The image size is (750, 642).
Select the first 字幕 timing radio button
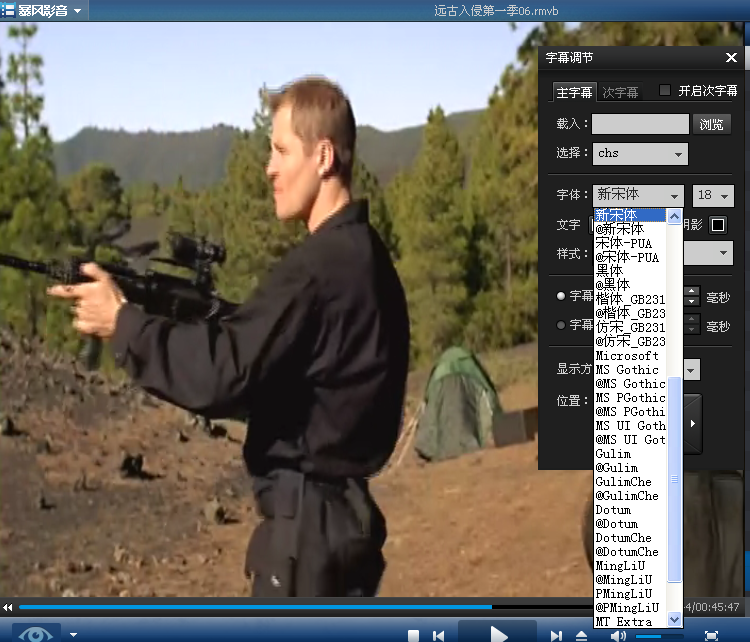point(561,297)
